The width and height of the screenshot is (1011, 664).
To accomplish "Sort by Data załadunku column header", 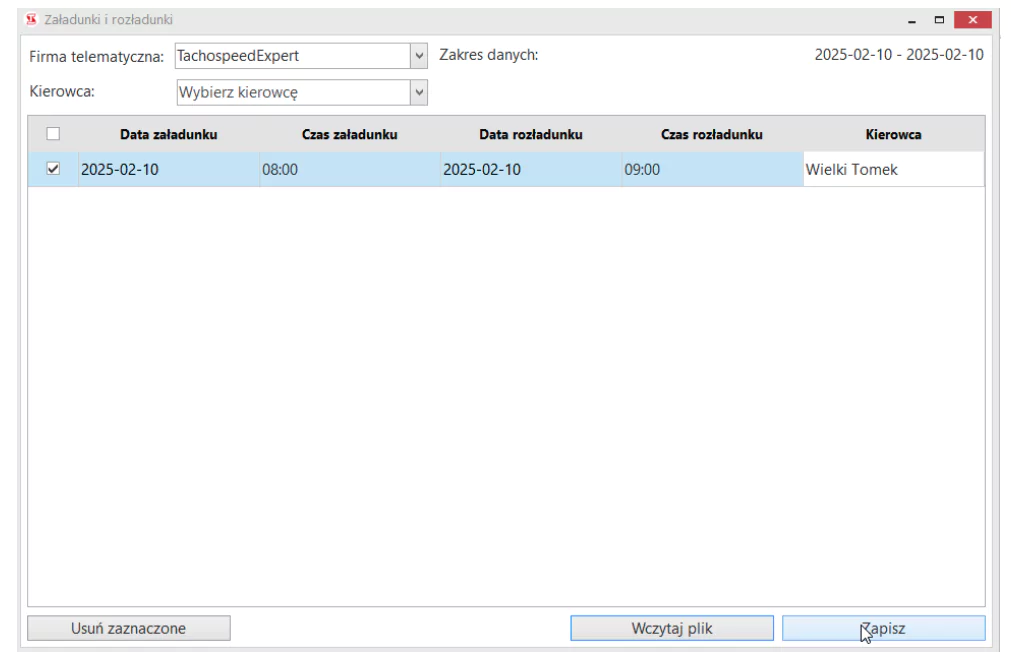I will pyautogui.click(x=169, y=134).
